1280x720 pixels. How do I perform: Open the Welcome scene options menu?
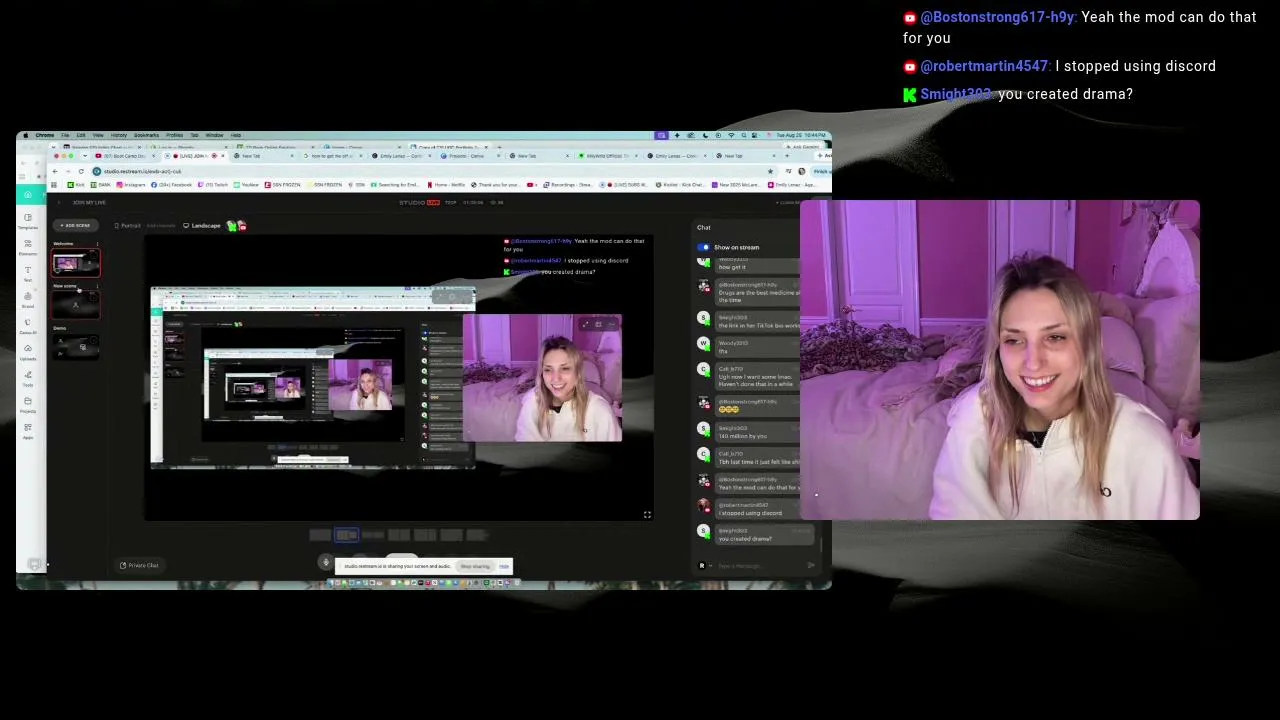coord(97,243)
